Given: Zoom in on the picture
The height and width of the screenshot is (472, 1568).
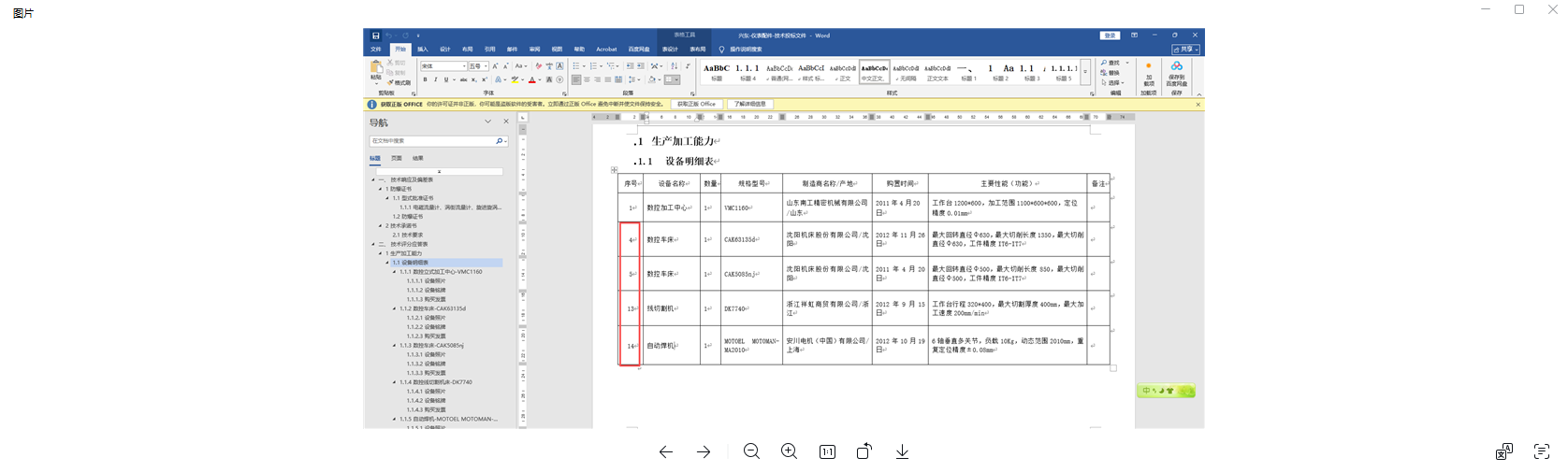Looking at the screenshot, I should click(790, 451).
